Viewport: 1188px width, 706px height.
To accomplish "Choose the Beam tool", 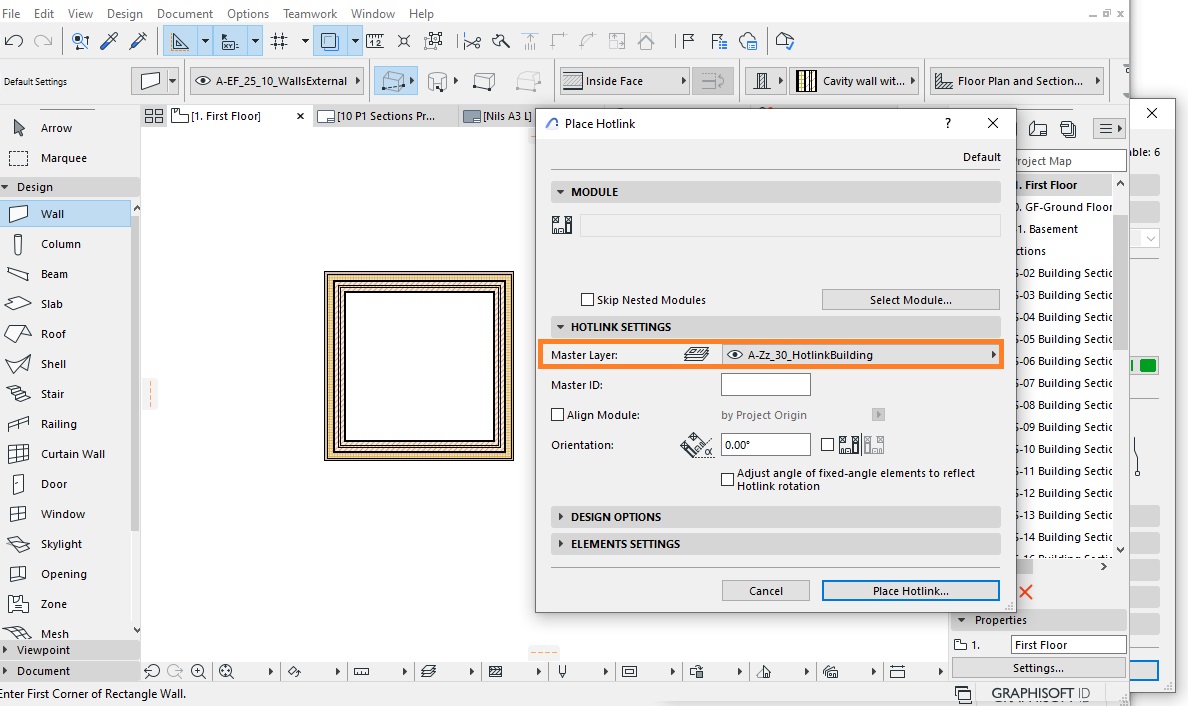I will [x=55, y=274].
